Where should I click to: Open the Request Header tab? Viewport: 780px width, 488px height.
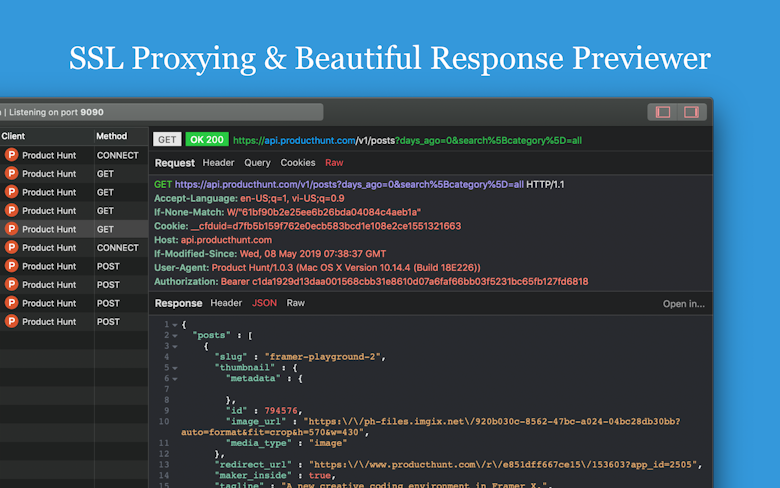(x=218, y=163)
